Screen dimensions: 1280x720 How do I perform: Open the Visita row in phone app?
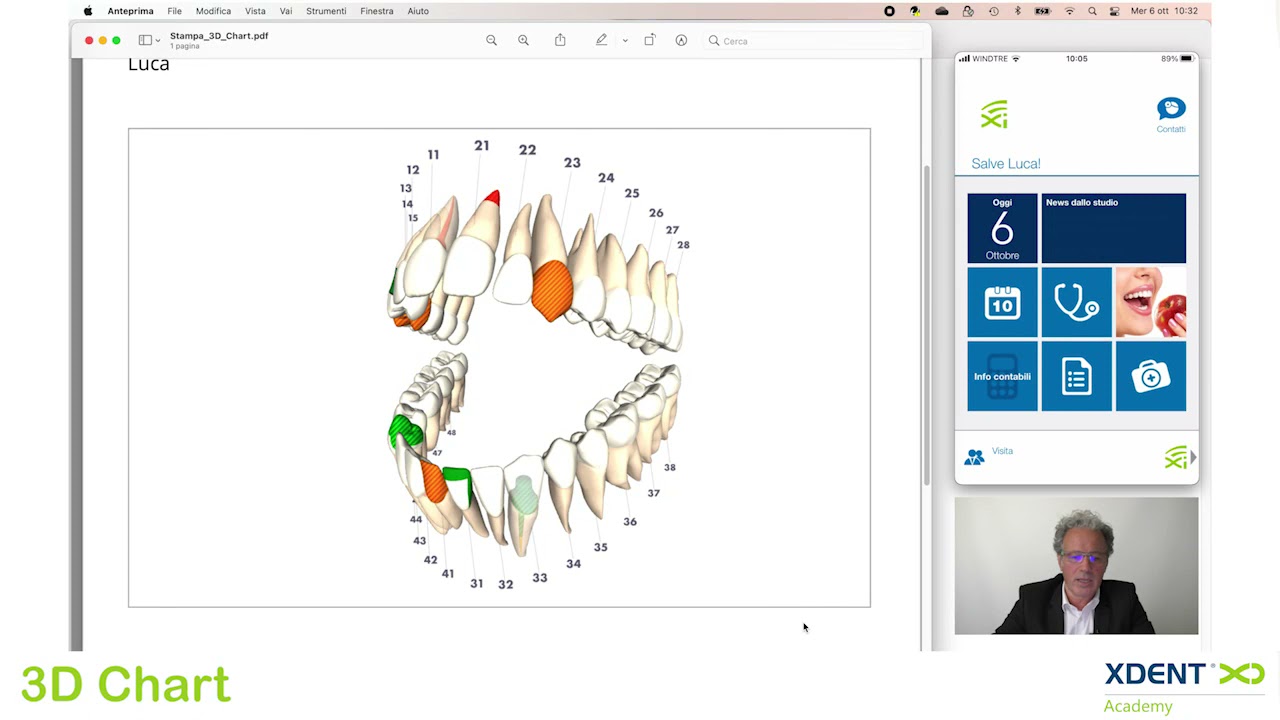[x=1076, y=457]
